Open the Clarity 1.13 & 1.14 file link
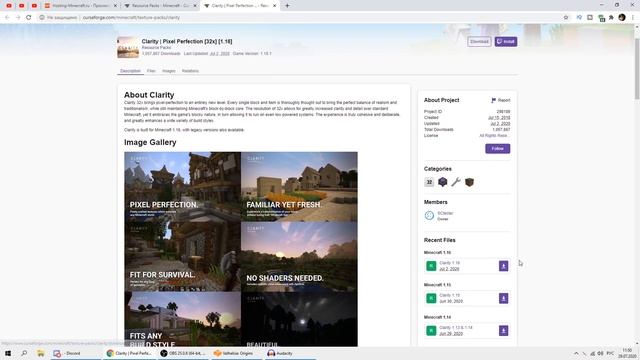This screenshot has height=360, width=640. click(456, 328)
